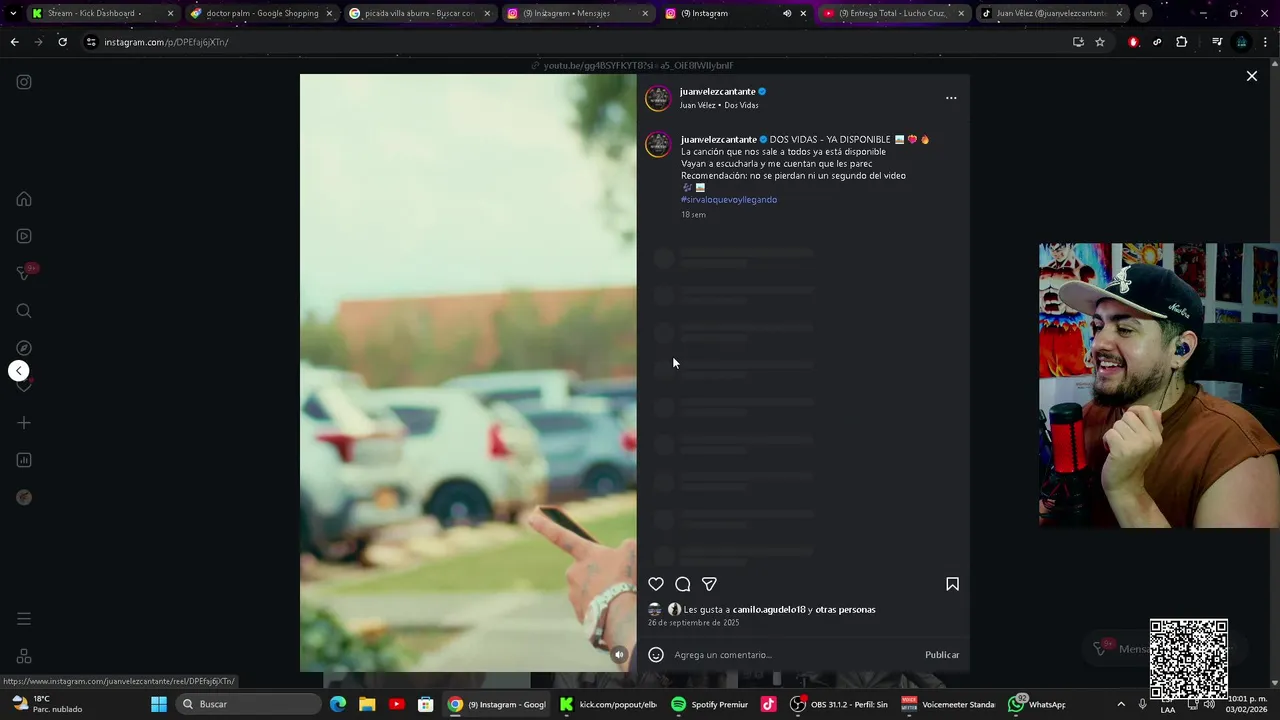1280x720 pixels.
Task: Click the address bar URL
Action: [166, 42]
